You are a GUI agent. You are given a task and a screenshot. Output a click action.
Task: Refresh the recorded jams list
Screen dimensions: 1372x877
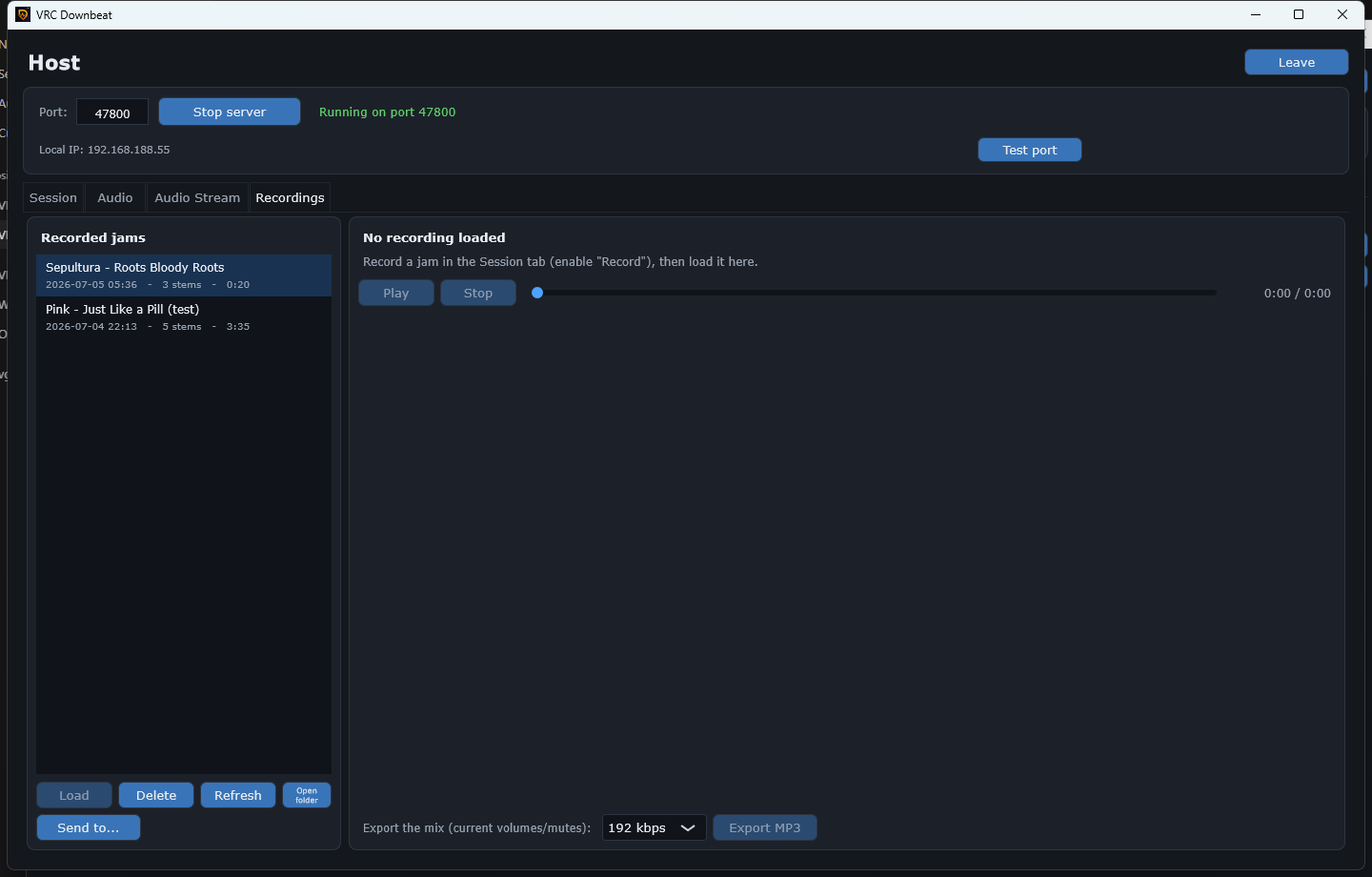(238, 795)
